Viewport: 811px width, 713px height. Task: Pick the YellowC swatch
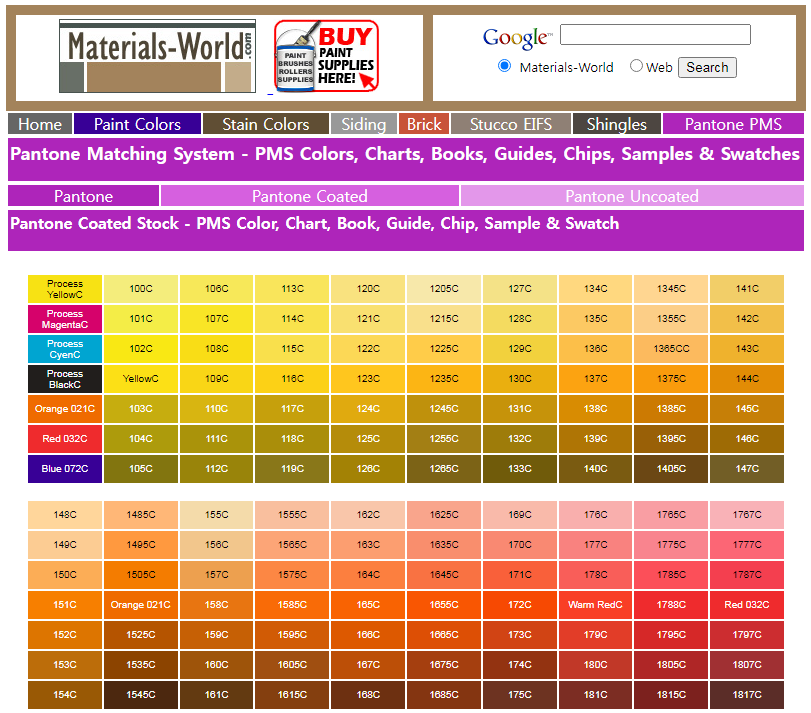[x=141, y=379]
